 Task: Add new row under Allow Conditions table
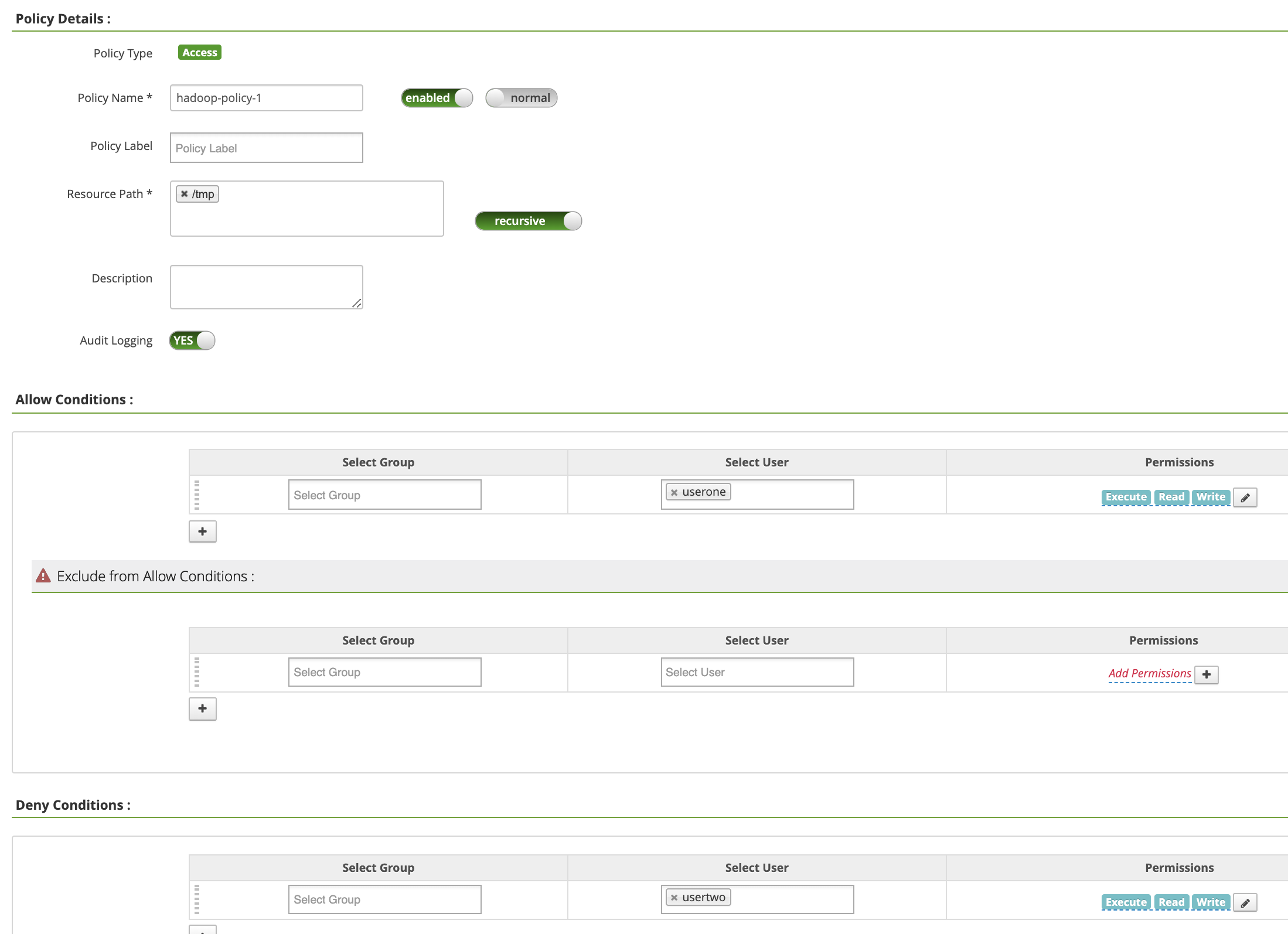(202, 531)
